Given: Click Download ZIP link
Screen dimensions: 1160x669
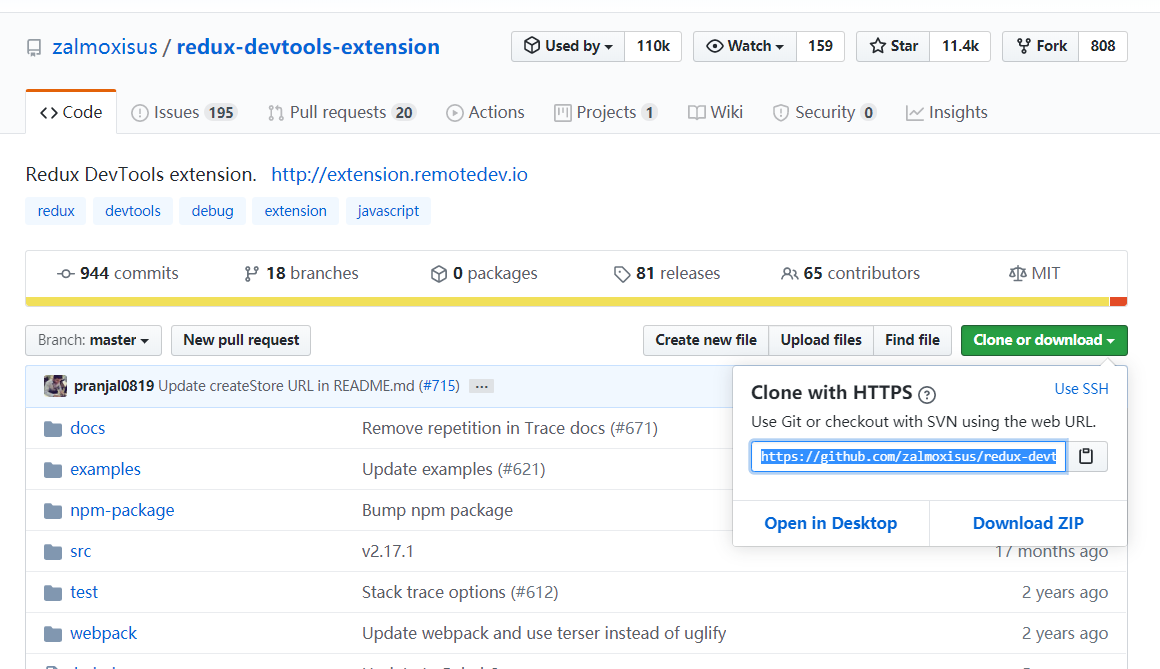Looking at the screenshot, I should (1028, 523).
